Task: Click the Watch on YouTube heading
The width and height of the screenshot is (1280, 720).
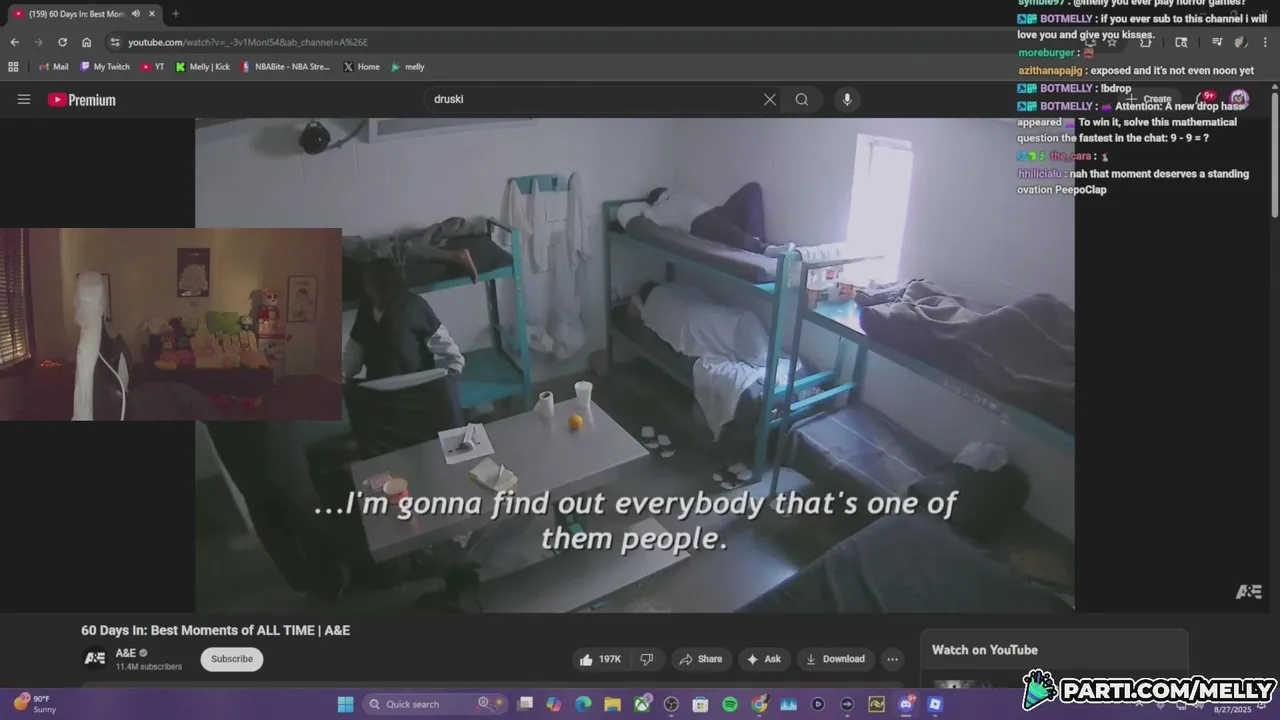Action: [x=985, y=650]
